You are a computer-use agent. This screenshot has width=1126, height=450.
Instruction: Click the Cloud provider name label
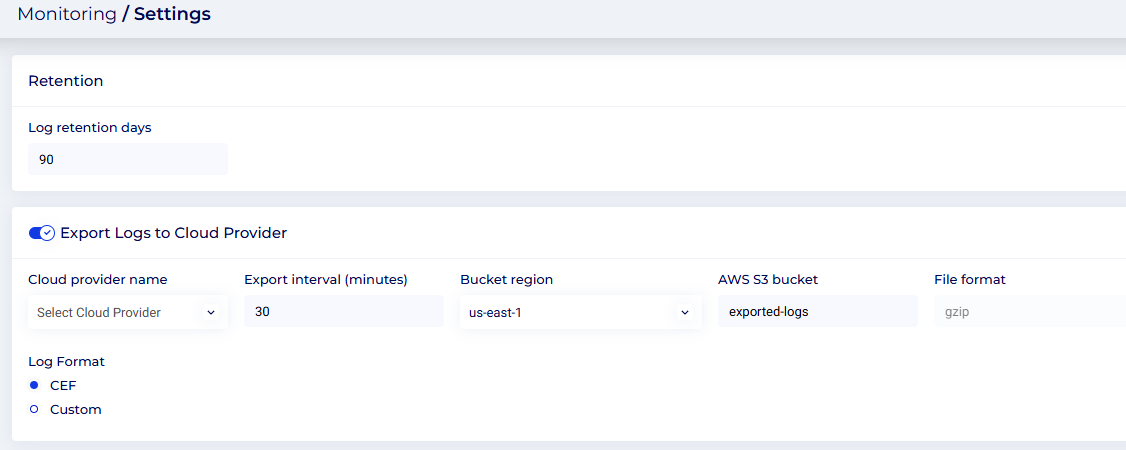tap(98, 279)
